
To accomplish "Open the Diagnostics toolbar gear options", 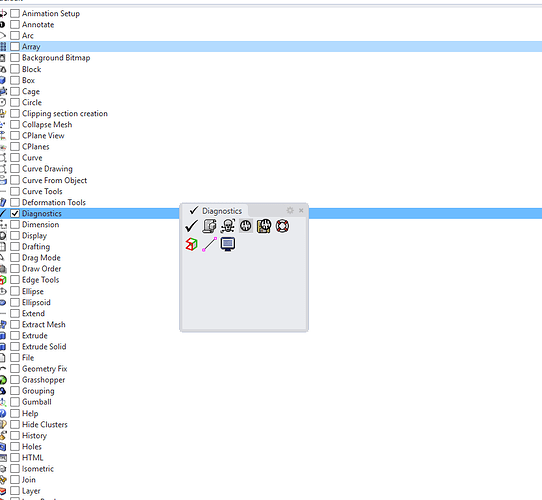I will point(290,210).
